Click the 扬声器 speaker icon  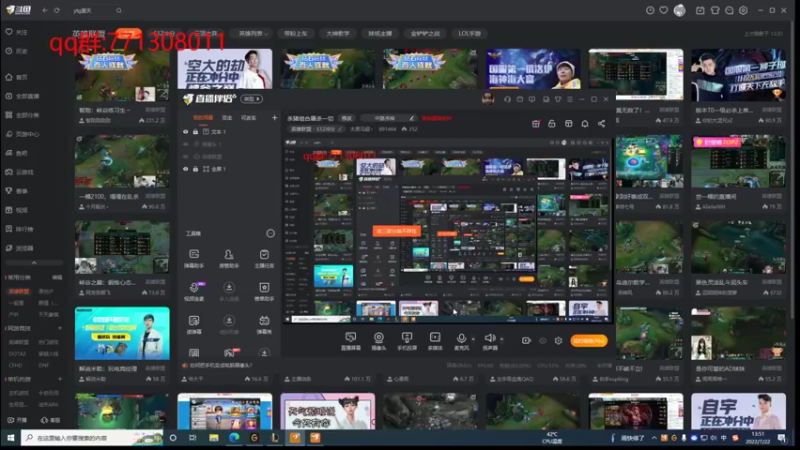(x=490, y=338)
